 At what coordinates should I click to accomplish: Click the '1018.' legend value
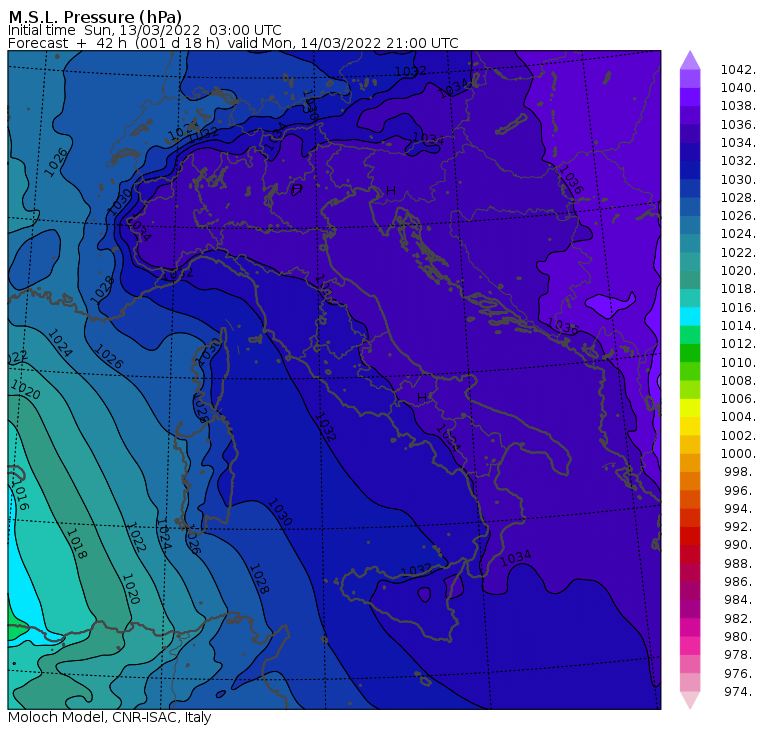coord(738,289)
